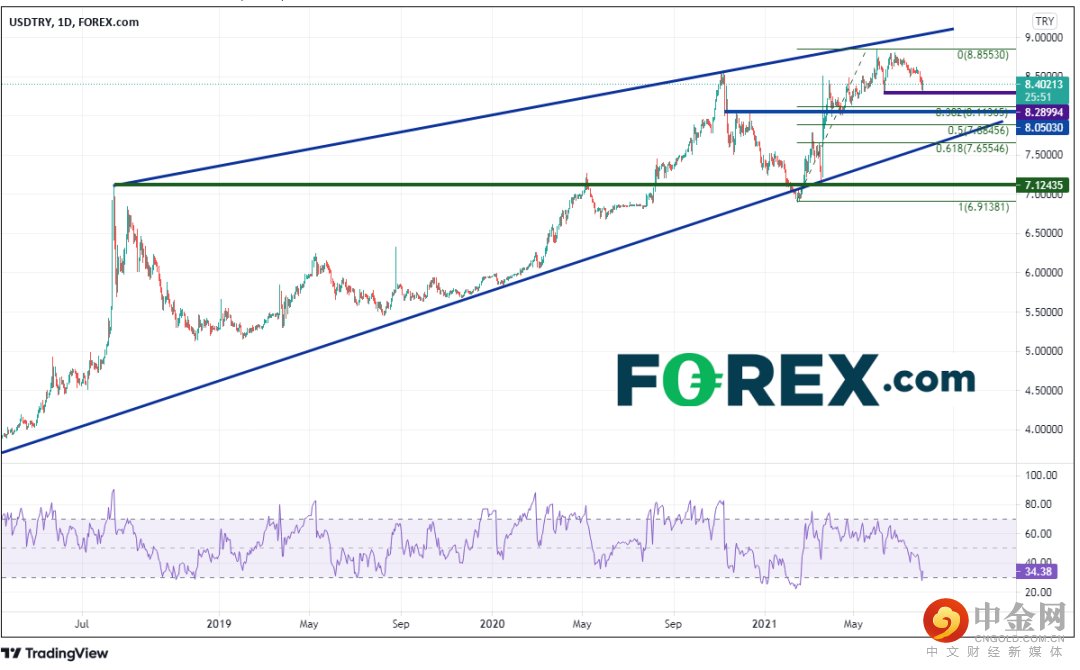Image resolution: width=1080 pixels, height=670 pixels.
Task: Click the 2019 label on time axis
Action: coord(218,624)
